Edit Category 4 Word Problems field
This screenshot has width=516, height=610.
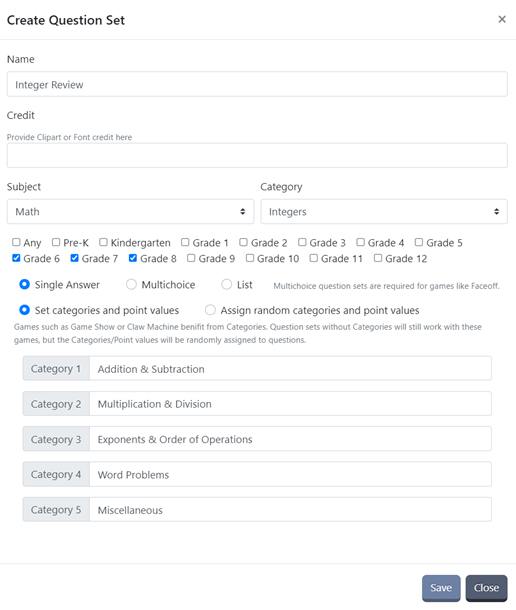290,474
